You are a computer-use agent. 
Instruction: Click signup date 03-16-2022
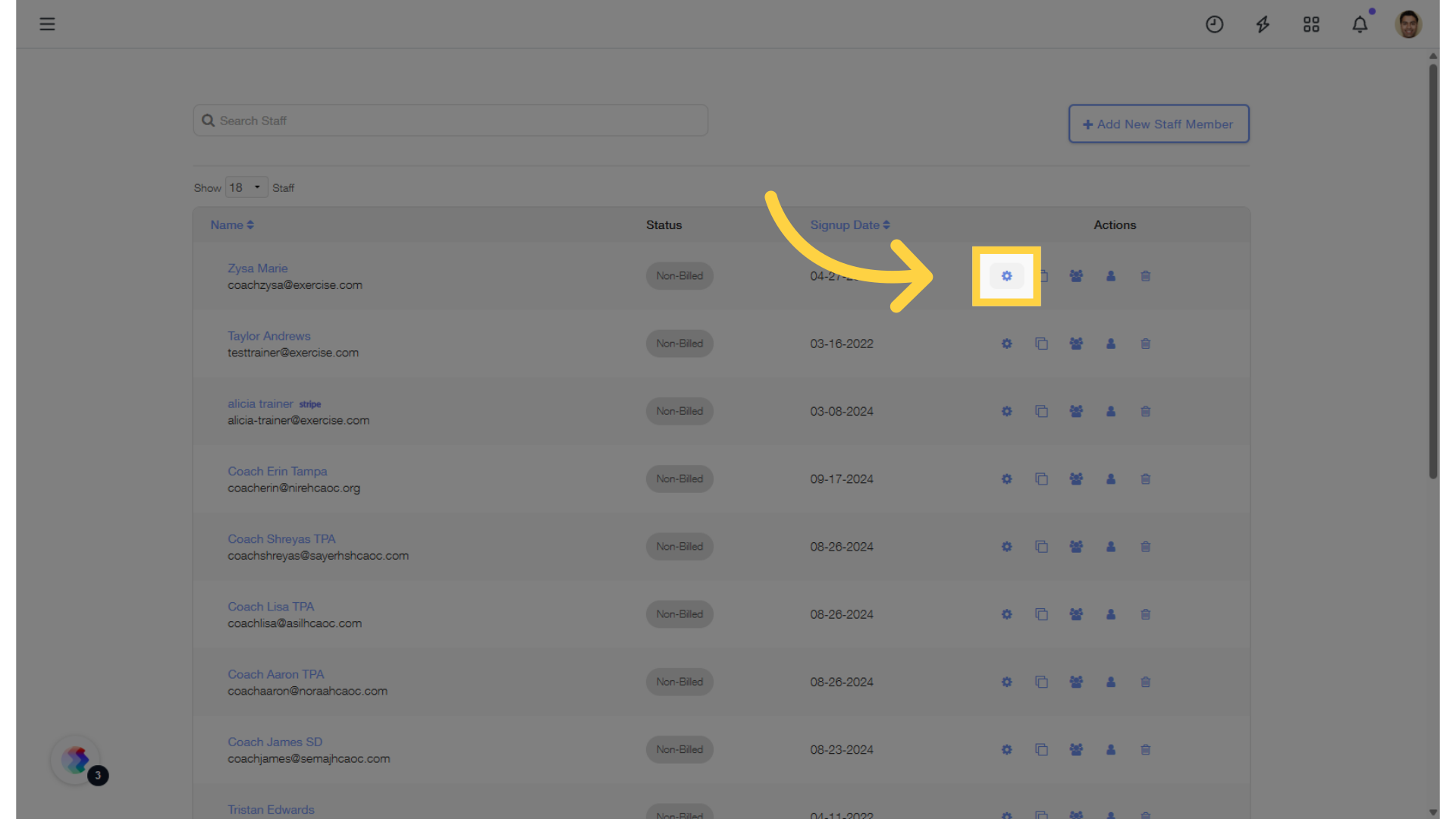842,344
